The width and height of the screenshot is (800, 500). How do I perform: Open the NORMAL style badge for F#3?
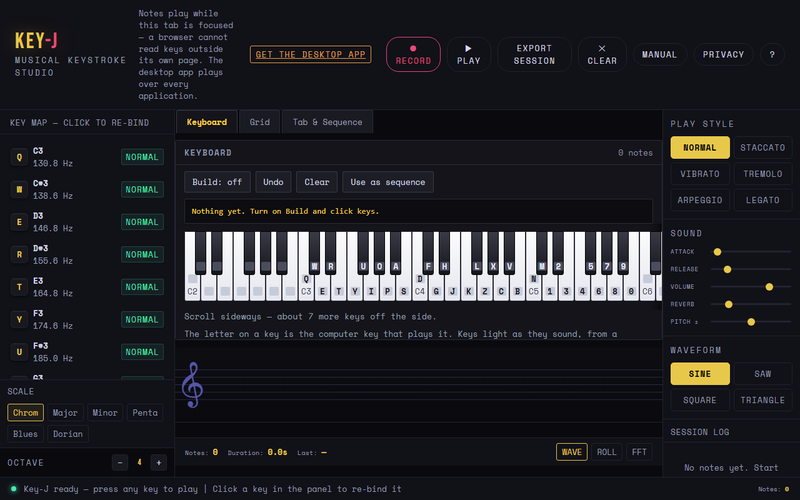click(142, 352)
